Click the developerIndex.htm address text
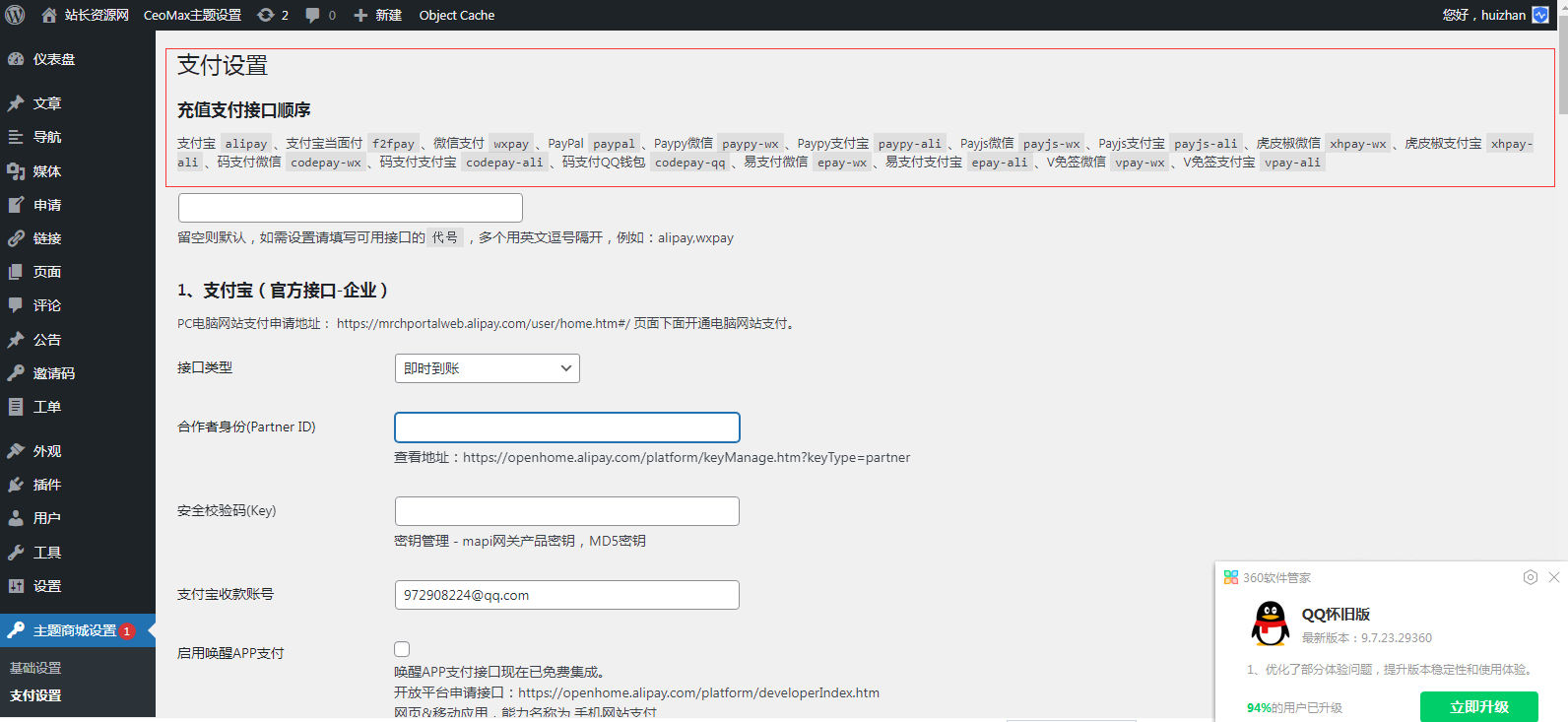 click(x=699, y=692)
